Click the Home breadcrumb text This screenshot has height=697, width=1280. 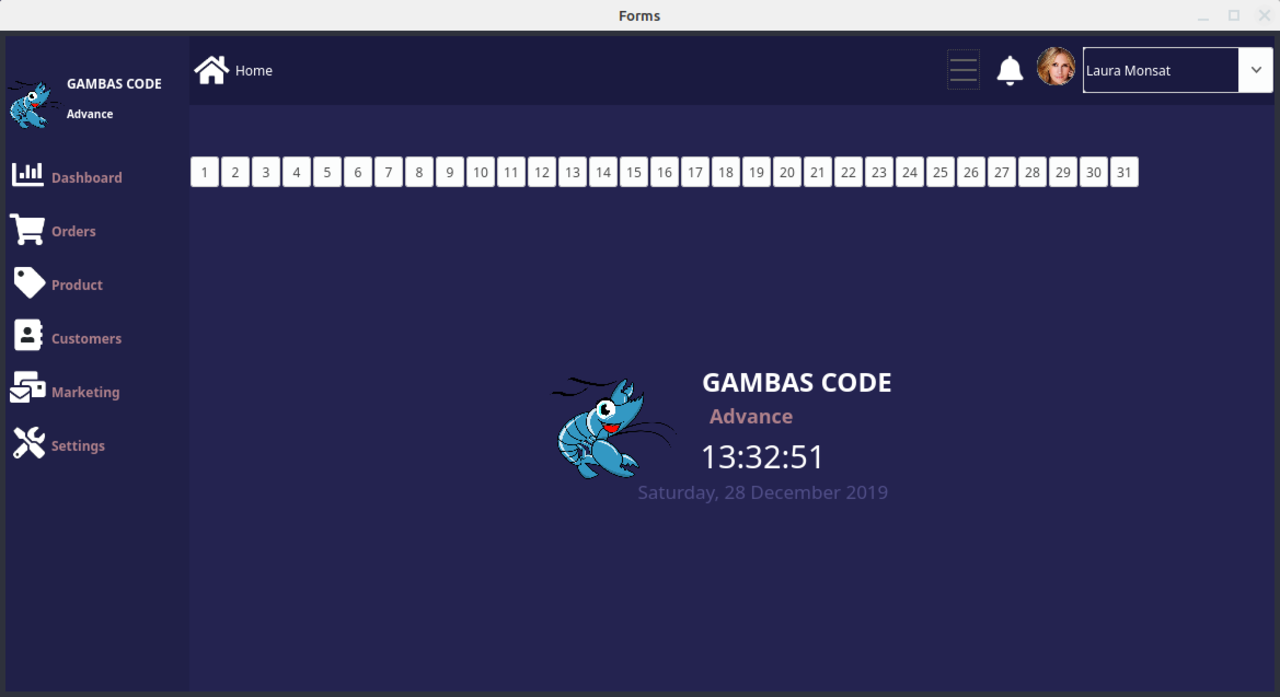254,71
